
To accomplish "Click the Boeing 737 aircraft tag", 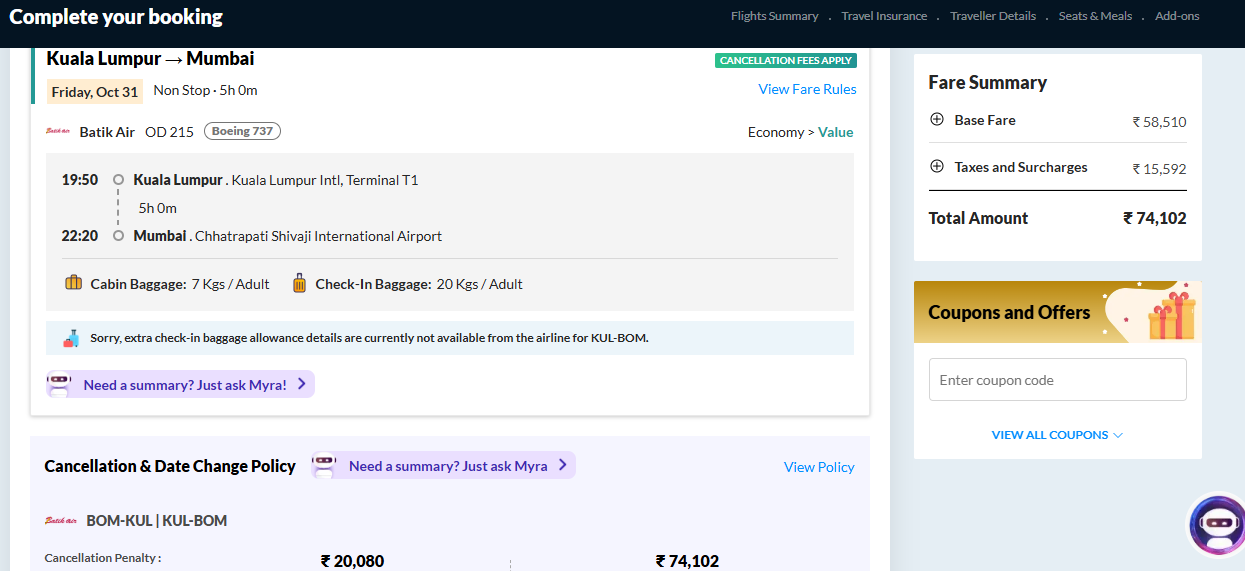I will tap(243, 131).
